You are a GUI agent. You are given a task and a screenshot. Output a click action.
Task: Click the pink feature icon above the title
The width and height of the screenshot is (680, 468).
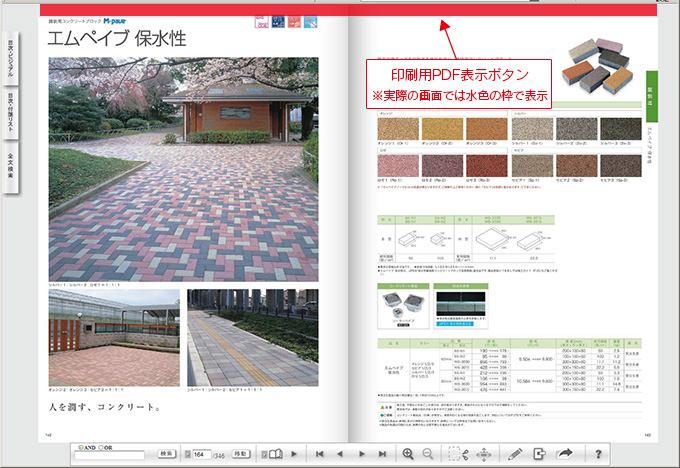pyautogui.click(x=262, y=22)
